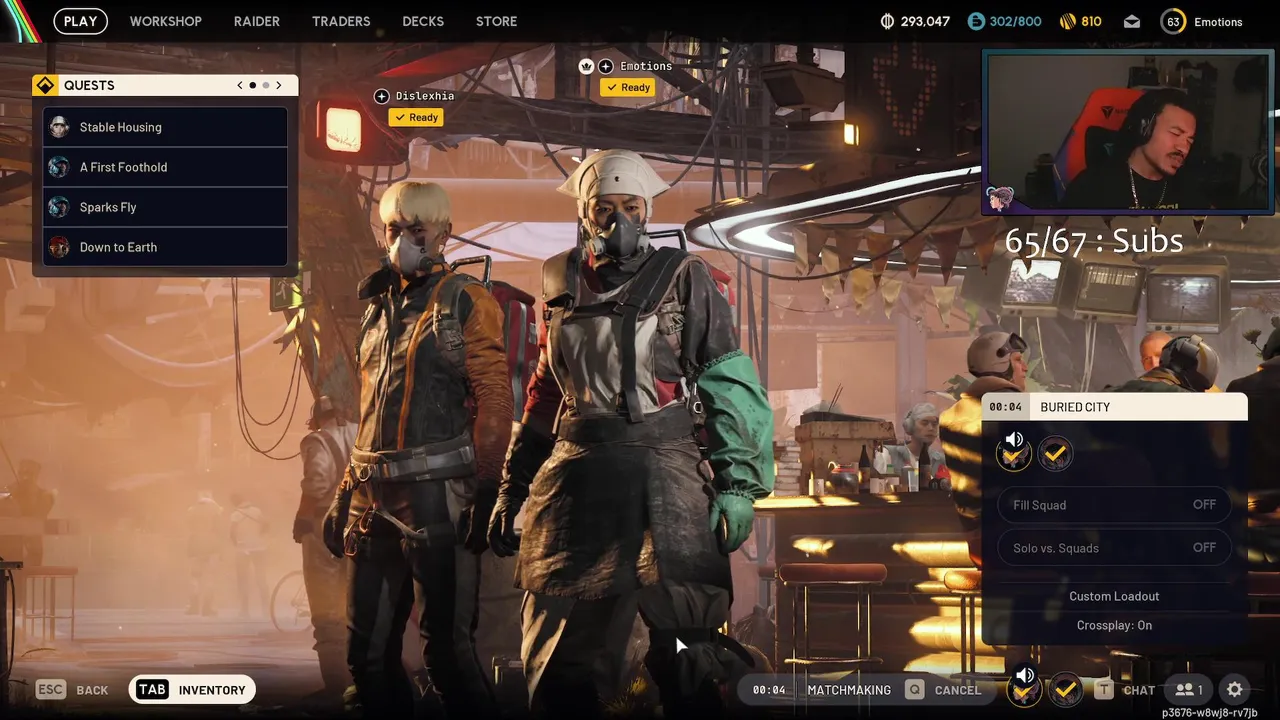
Task: Select the second quests page dot
Action: tap(266, 85)
